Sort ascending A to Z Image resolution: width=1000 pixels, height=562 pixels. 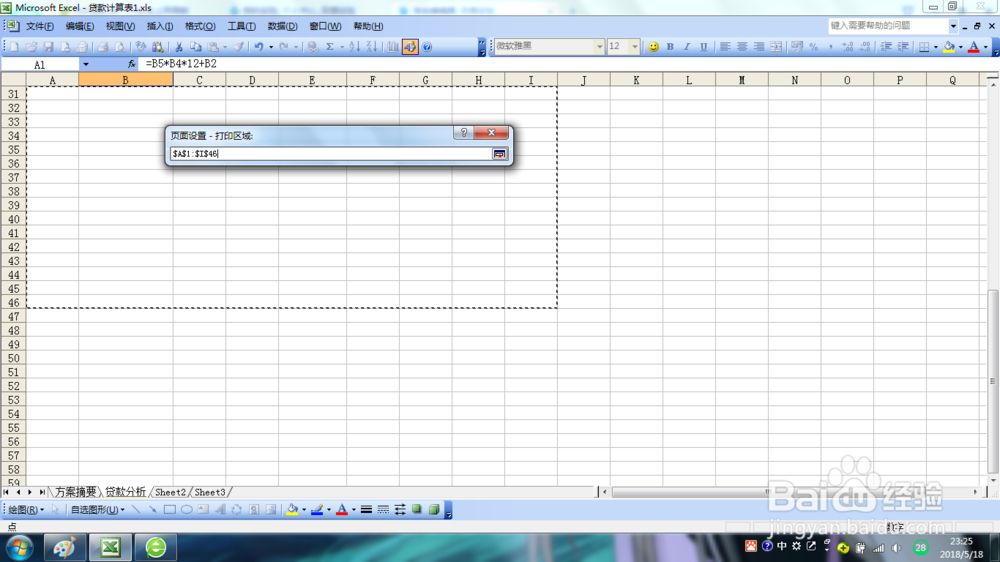tap(355, 47)
